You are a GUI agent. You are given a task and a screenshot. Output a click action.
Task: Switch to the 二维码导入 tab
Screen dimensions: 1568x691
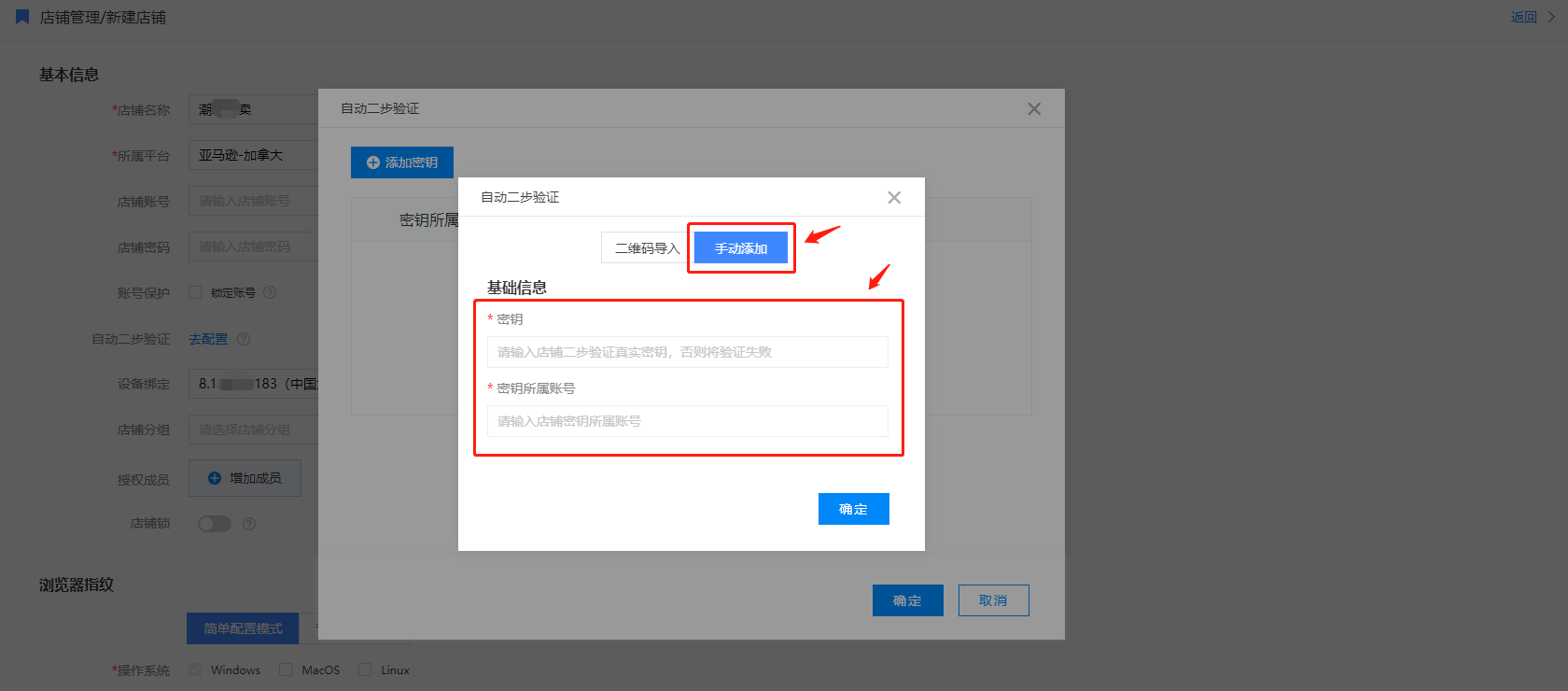[x=647, y=248]
